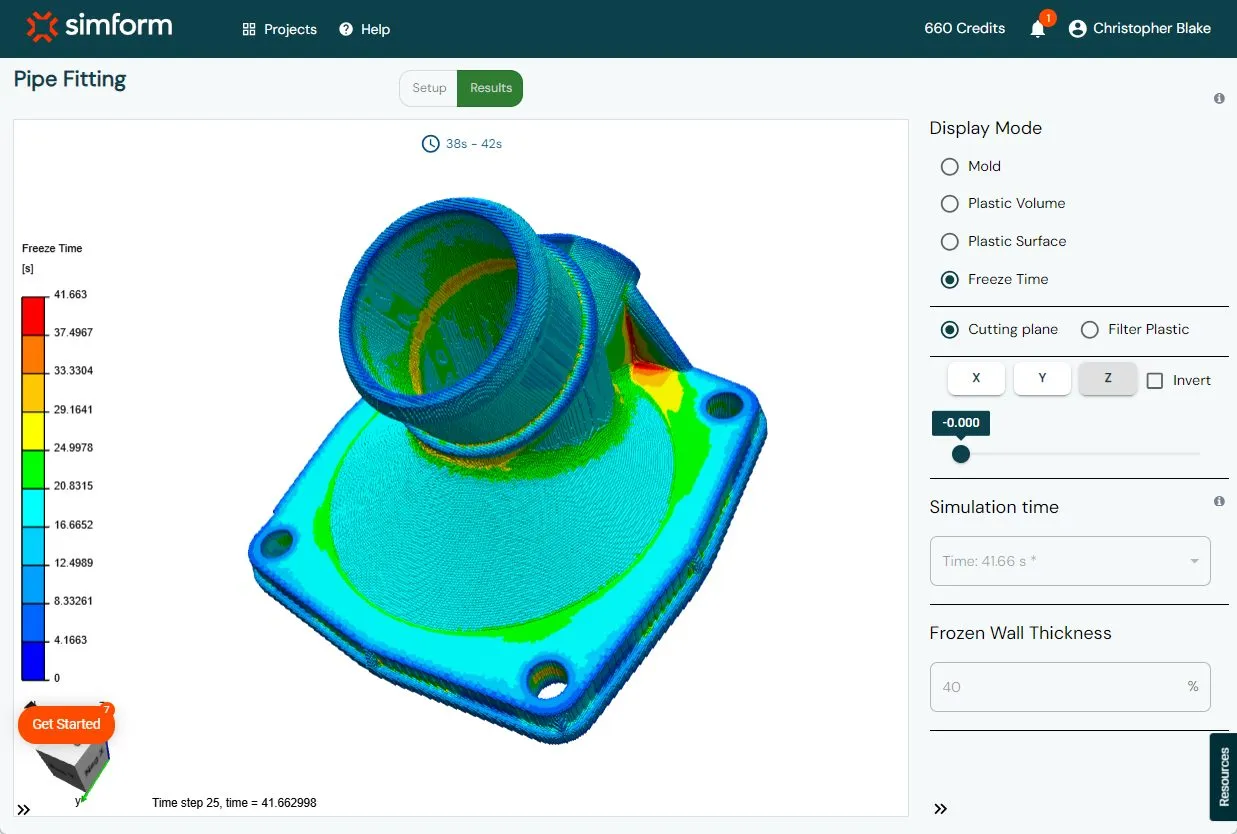Switch to Filter Plastic mode
The height and width of the screenshot is (834, 1237).
(x=1089, y=329)
